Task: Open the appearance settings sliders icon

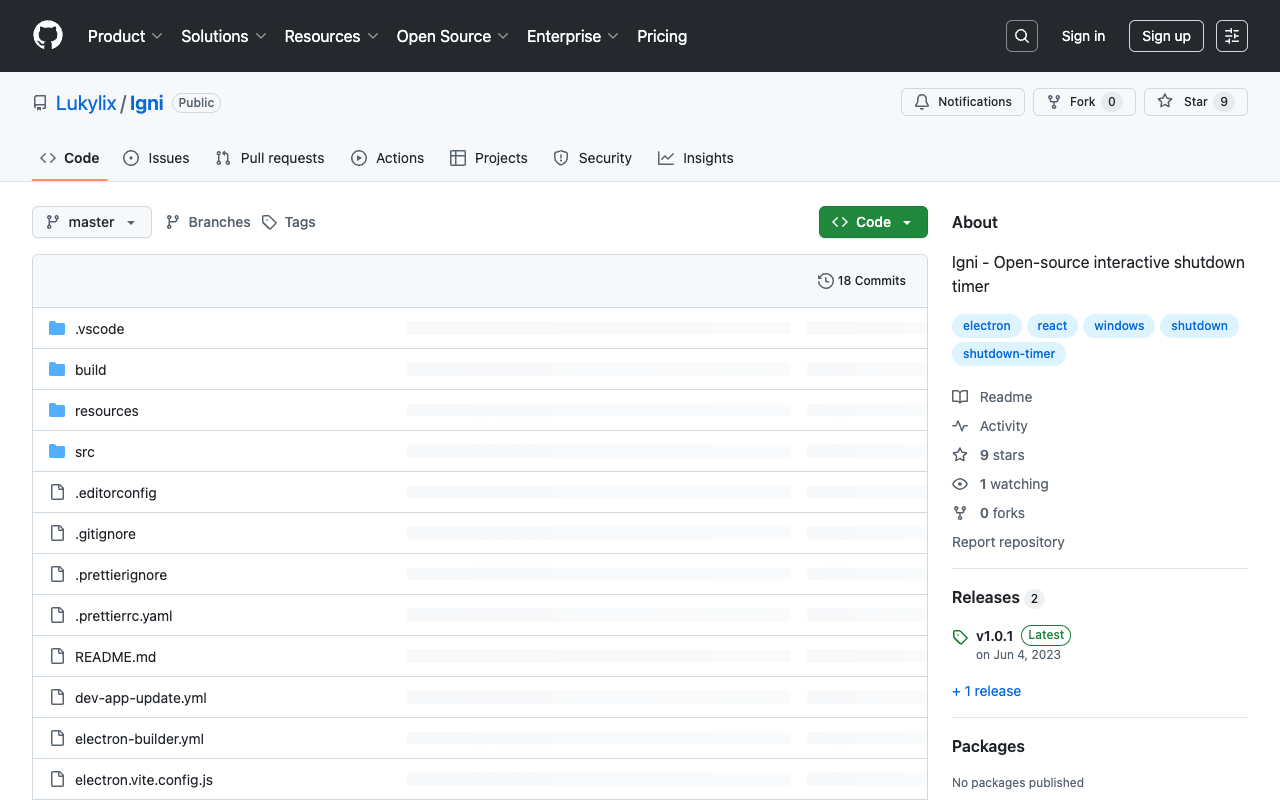Action: click(1232, 36)
